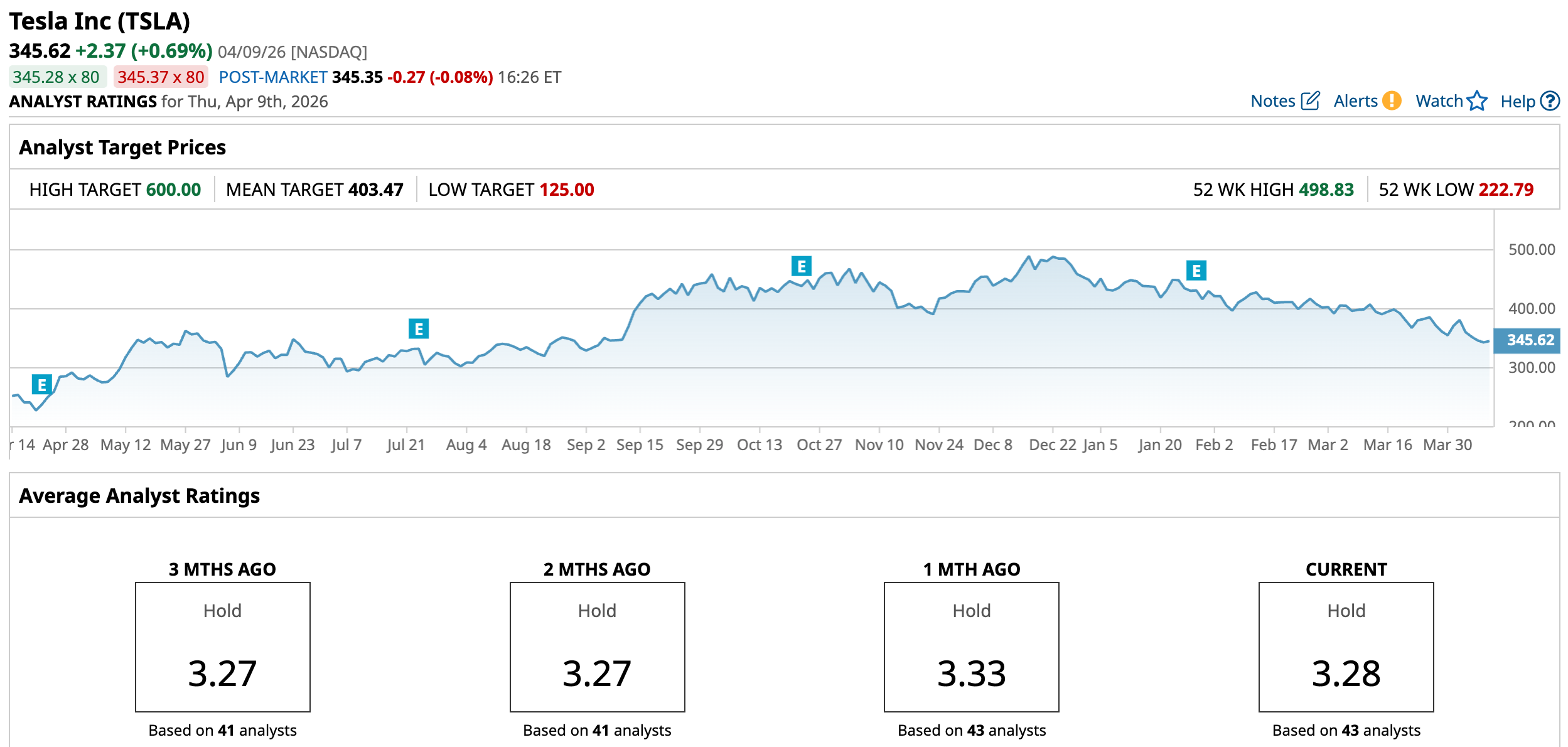Viewport: 1568px width, 747px height.
Task: Click the earnings E marker near Jan 20
Action: point(1196,271)
